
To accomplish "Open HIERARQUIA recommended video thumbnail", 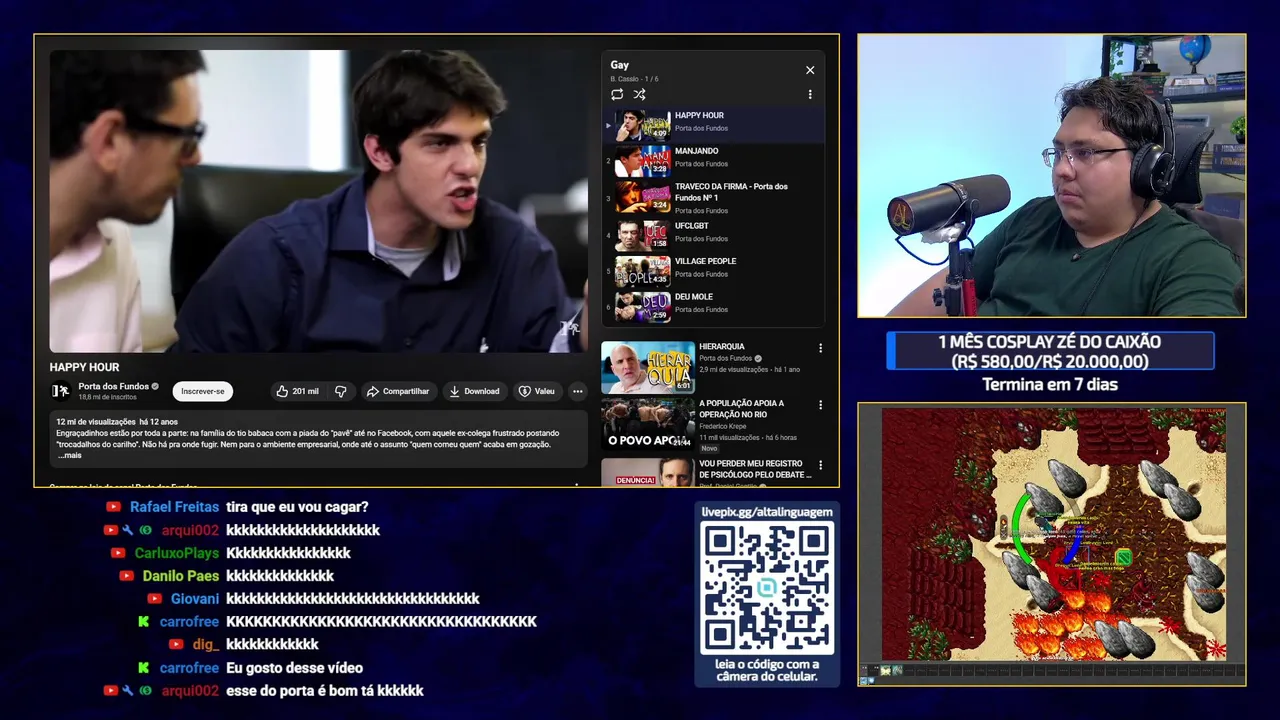I will point(648,367).
